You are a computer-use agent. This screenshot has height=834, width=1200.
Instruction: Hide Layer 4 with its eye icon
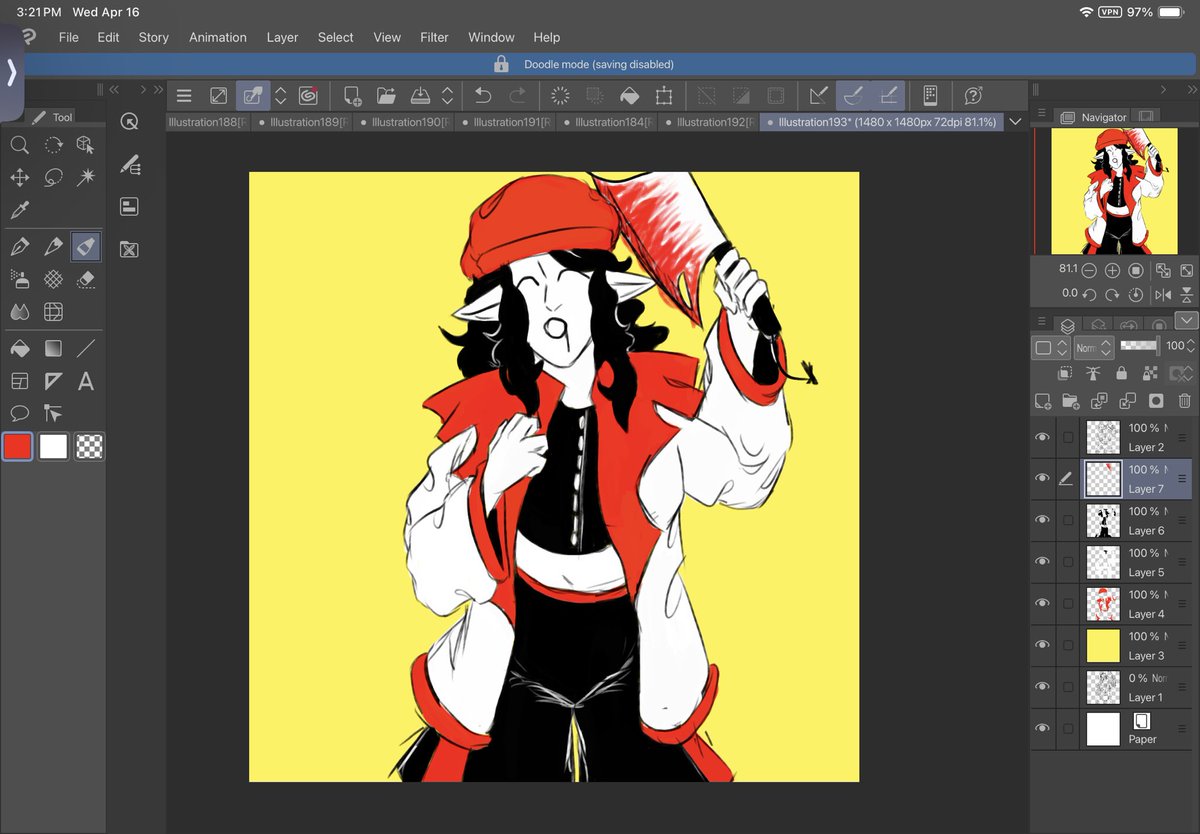(1042, 603)
